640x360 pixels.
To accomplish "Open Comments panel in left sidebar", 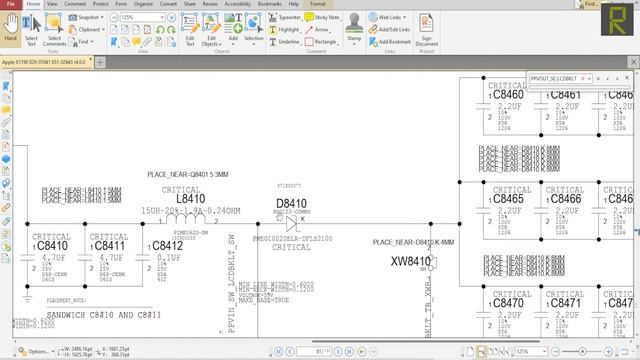I will 6,110.
